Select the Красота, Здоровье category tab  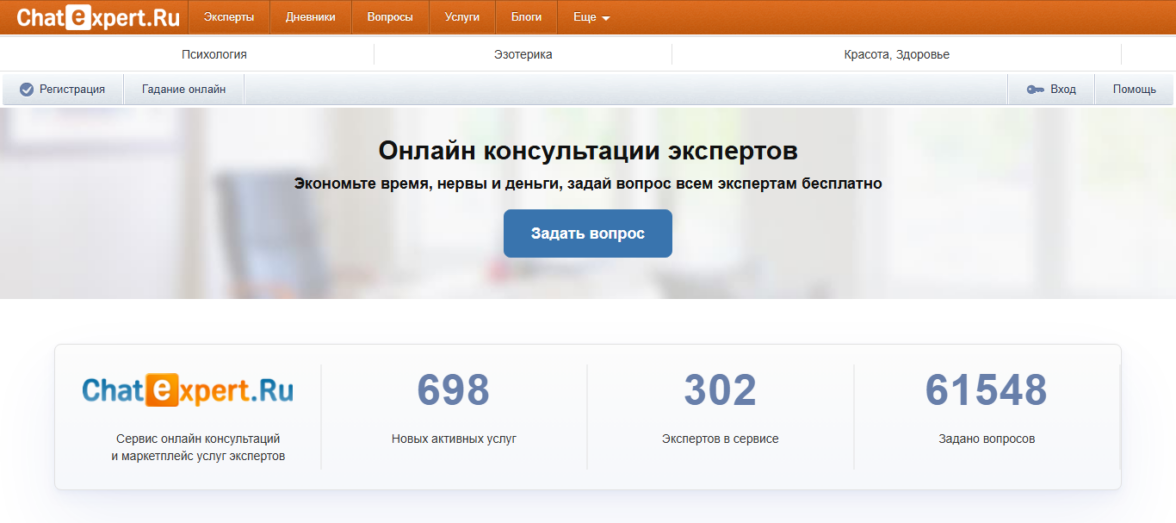pos(896,55)
